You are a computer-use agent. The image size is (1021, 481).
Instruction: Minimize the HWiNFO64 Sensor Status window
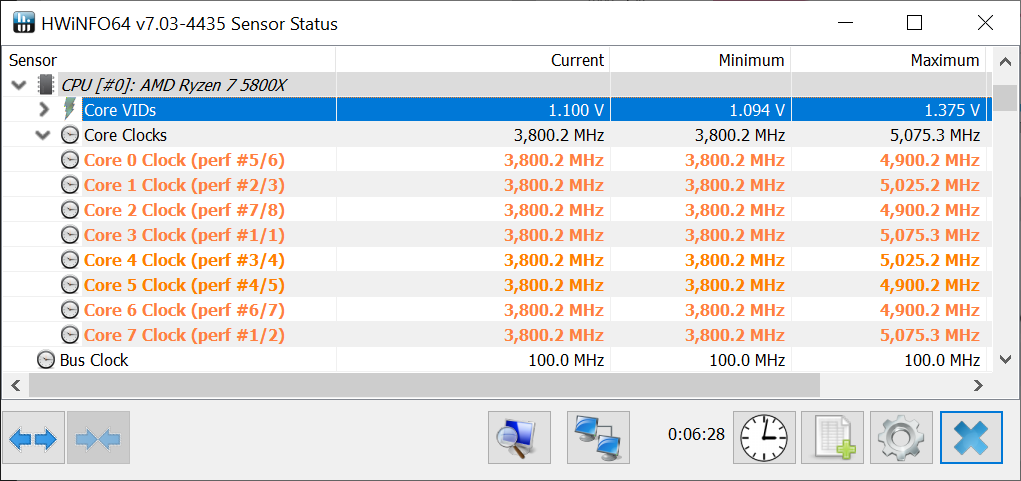pos(845,23)
